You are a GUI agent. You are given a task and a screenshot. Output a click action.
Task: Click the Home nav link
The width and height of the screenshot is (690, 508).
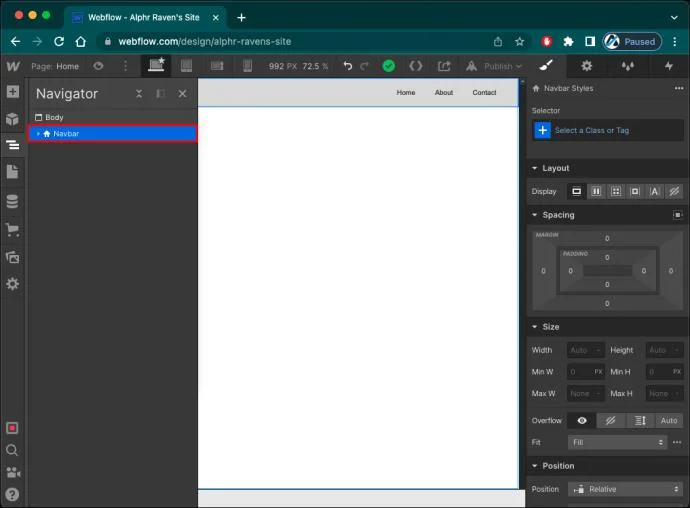[406, 92]
